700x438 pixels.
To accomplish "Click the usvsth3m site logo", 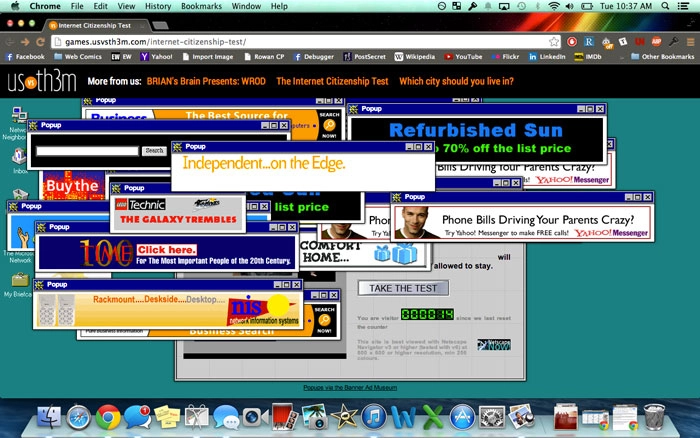I will tap(42, 81).
